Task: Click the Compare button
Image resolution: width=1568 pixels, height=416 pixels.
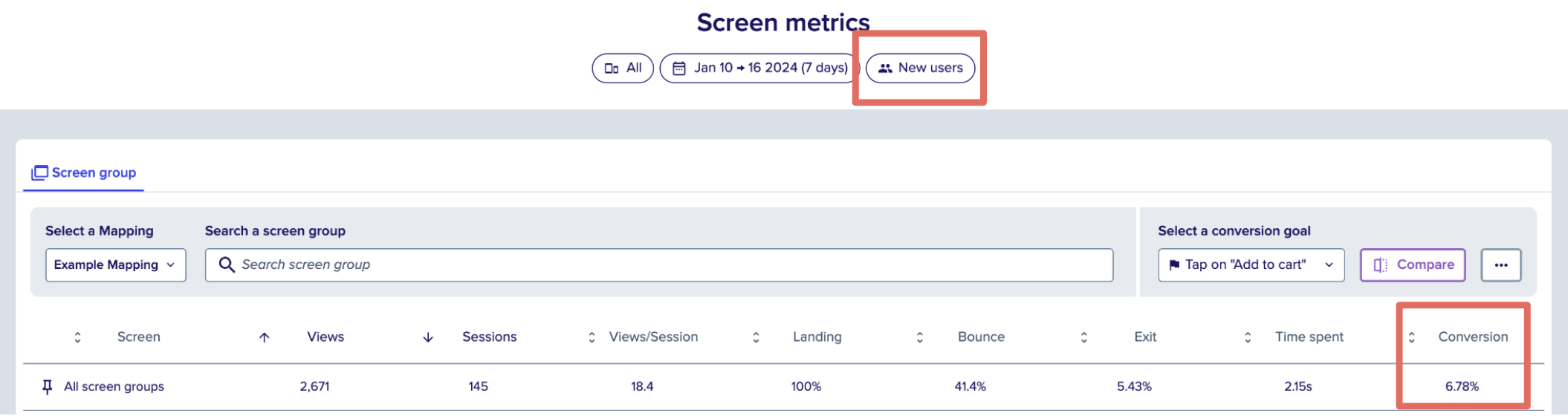Action: pos(1412,265)
